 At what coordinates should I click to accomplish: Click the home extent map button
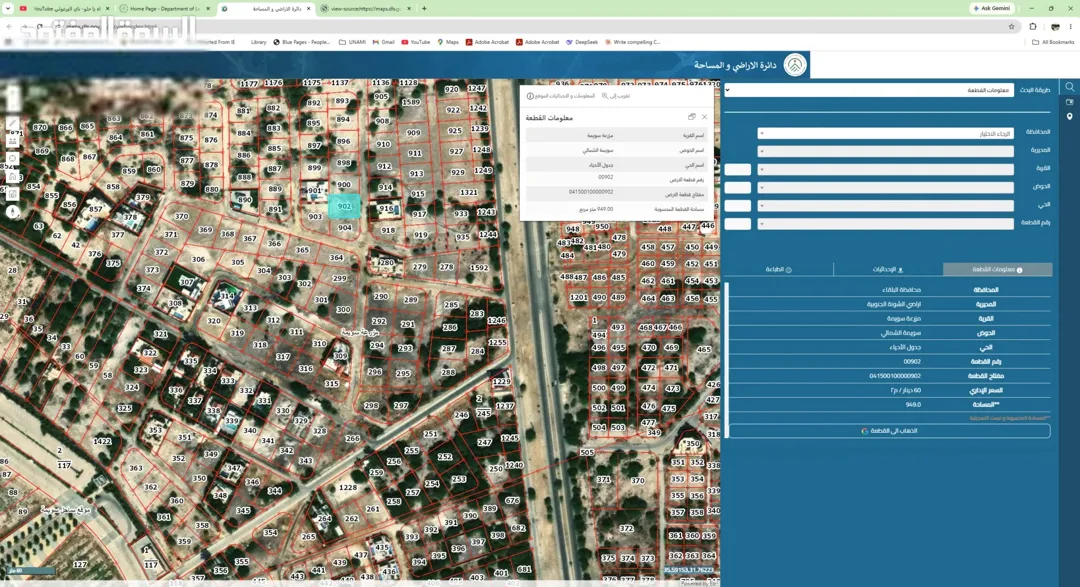[12, 176]
